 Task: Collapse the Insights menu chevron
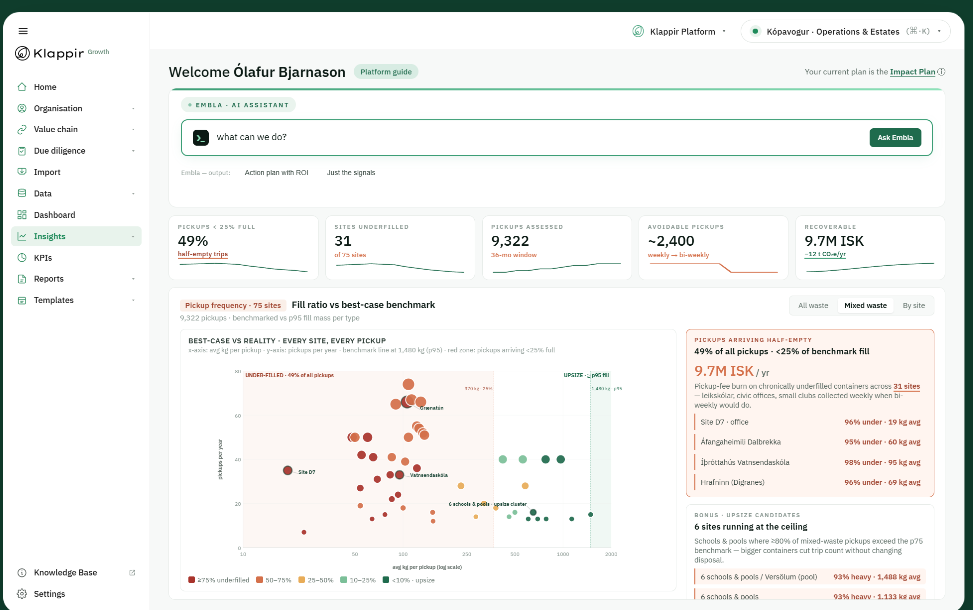pyautogui.click(x=133, y=236)
